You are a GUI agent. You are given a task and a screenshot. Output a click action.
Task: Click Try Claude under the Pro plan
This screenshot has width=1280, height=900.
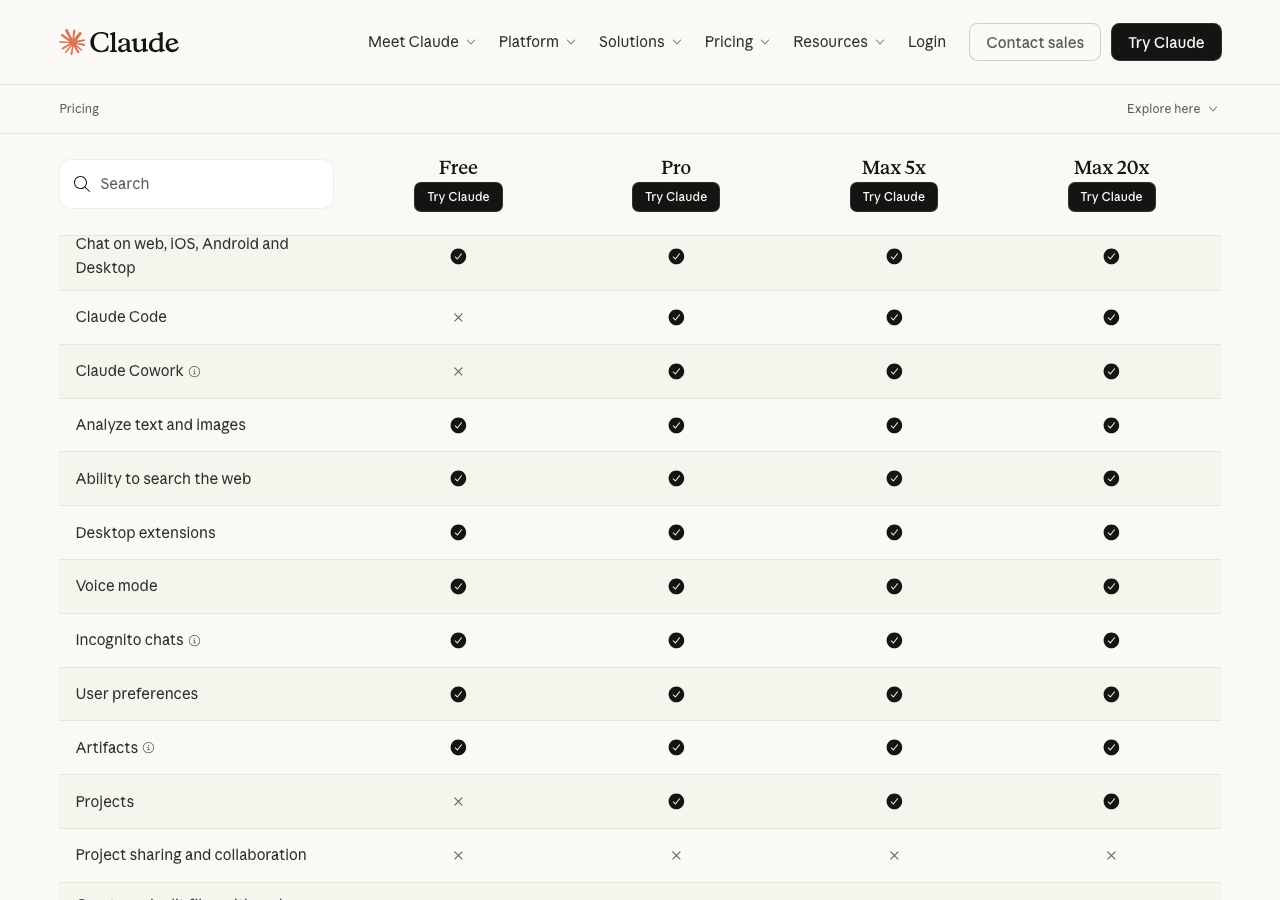[676, 197]
